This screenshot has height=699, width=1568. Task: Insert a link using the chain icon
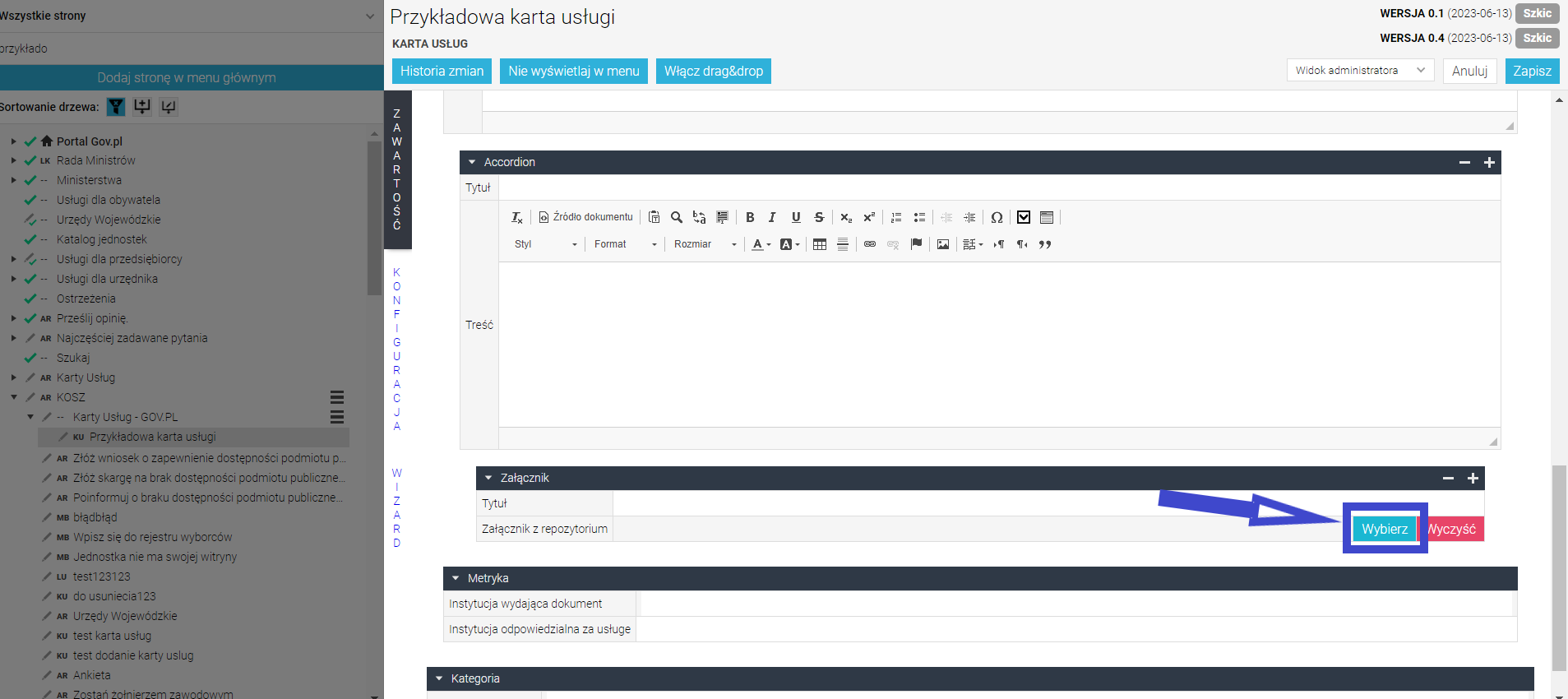(870, 244)
